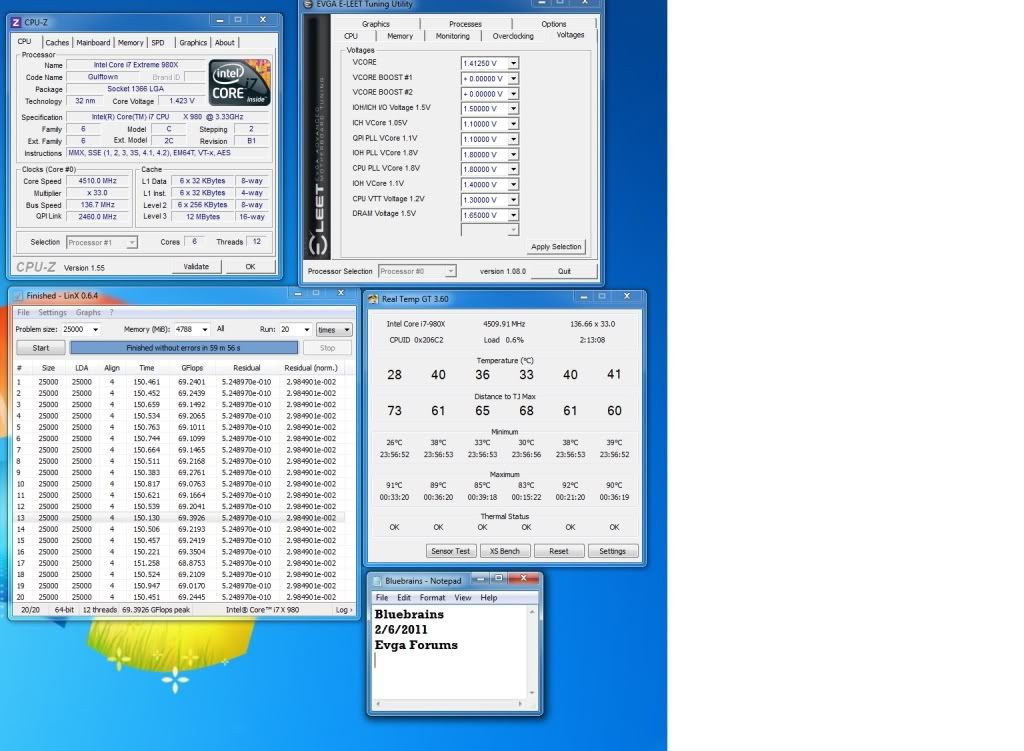
Task: Open the Format menu in Notepad
Action: (x=432, y=598)
